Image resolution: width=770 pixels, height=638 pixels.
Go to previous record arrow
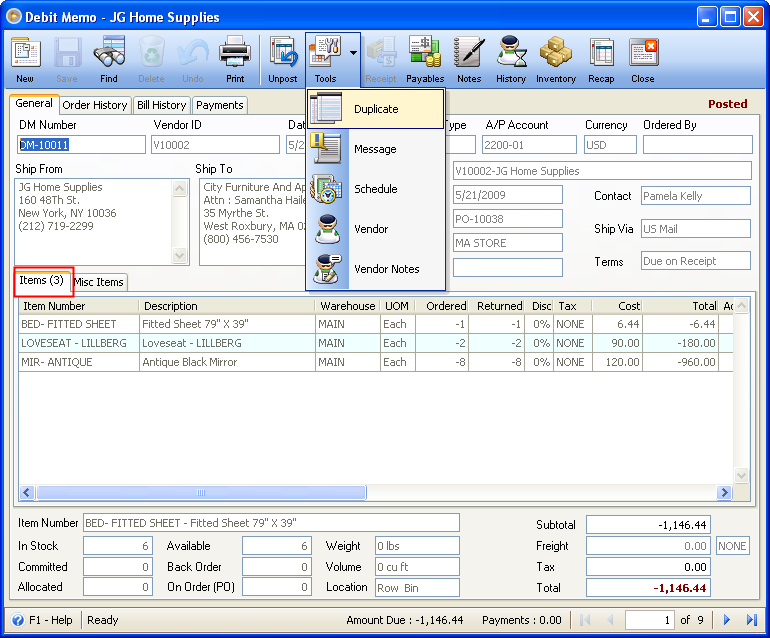(610, 620)
